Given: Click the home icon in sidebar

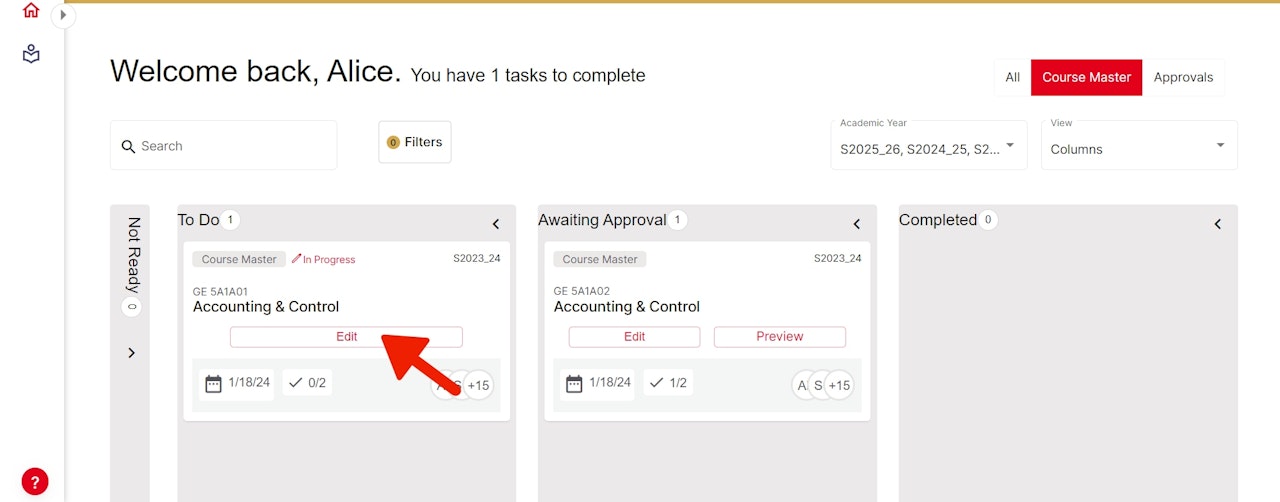Looking at the screenshot, I should pos(31,11).
